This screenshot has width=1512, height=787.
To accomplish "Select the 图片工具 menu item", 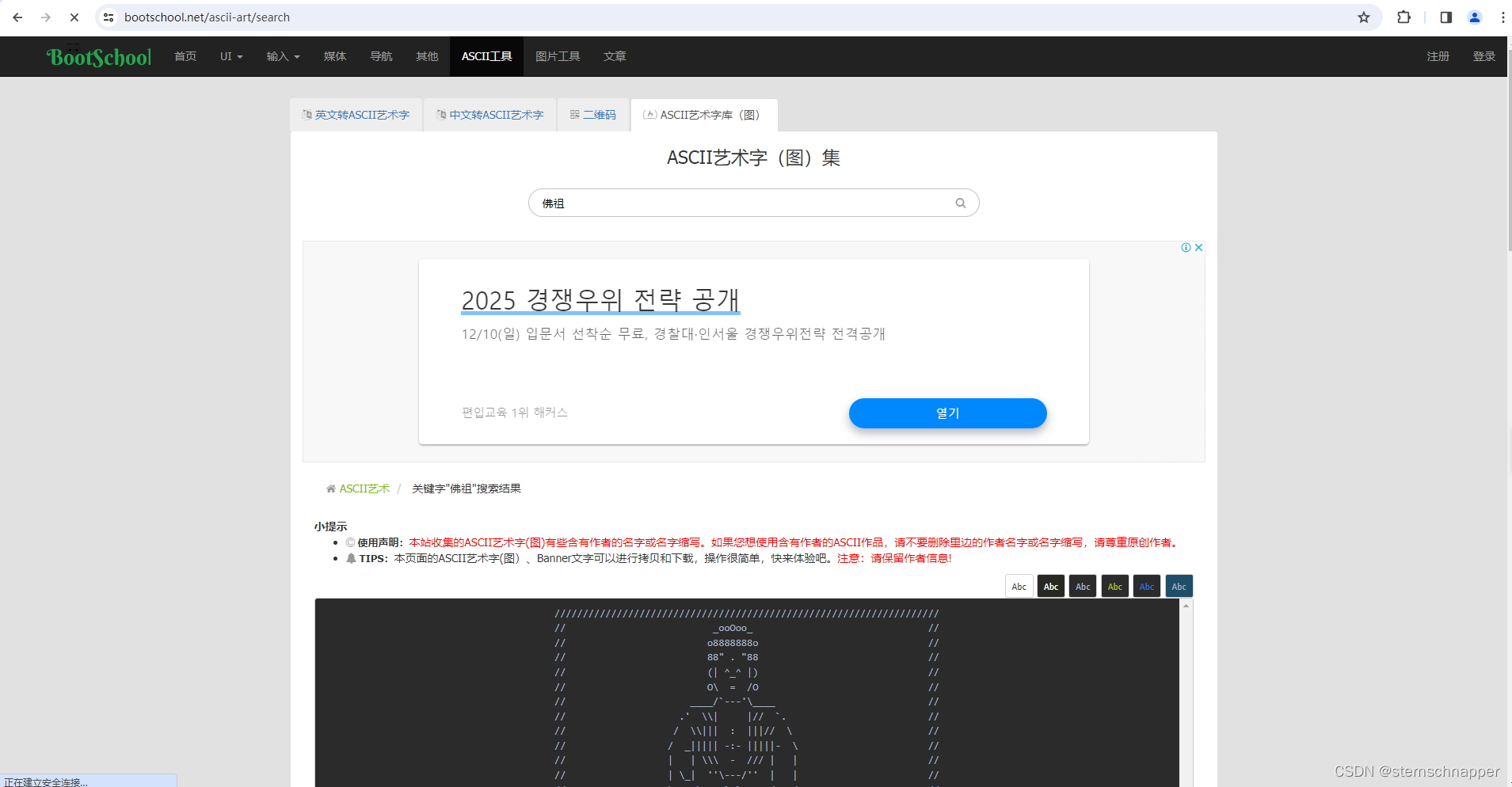I will click(558, 56).
